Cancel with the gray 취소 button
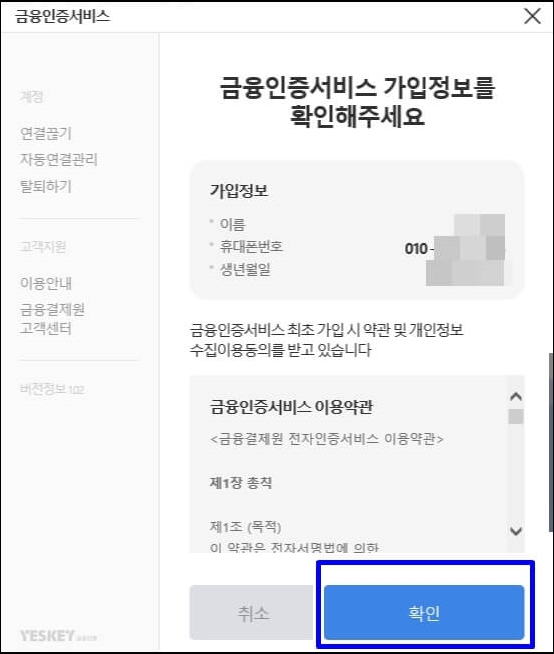Screen dimensions: 554x654 pyautogui.click(x=252, y=612)
